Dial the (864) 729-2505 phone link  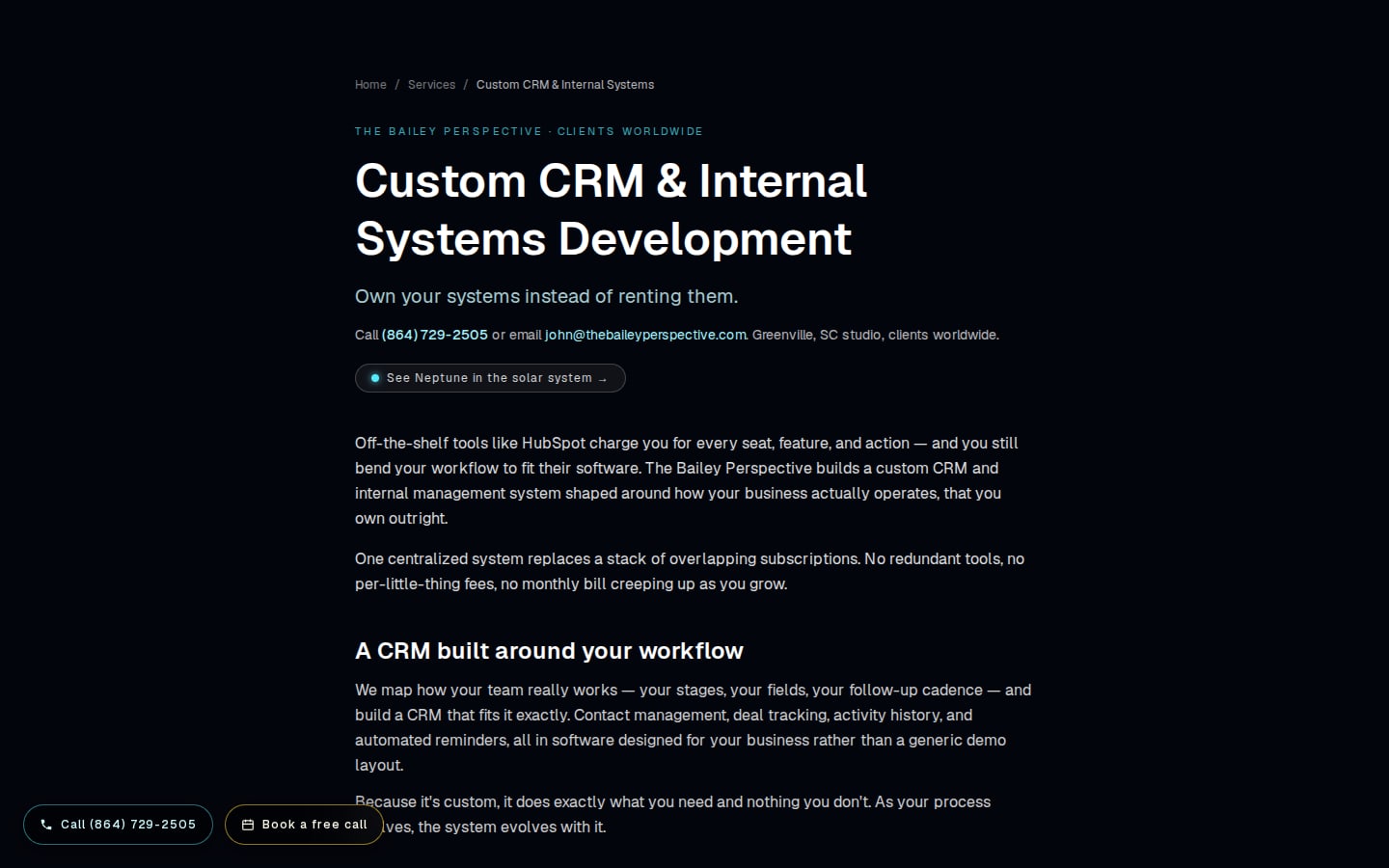[x=435, y=335]
